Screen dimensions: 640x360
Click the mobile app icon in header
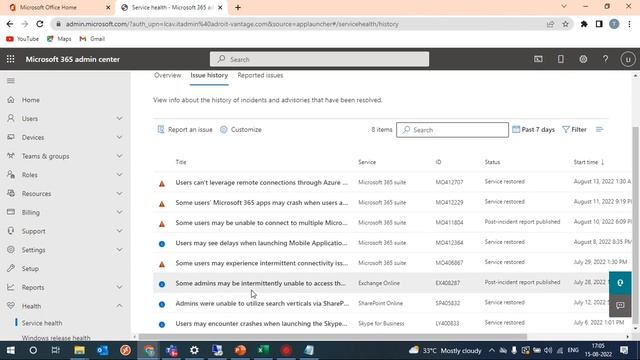pos(561,59)
